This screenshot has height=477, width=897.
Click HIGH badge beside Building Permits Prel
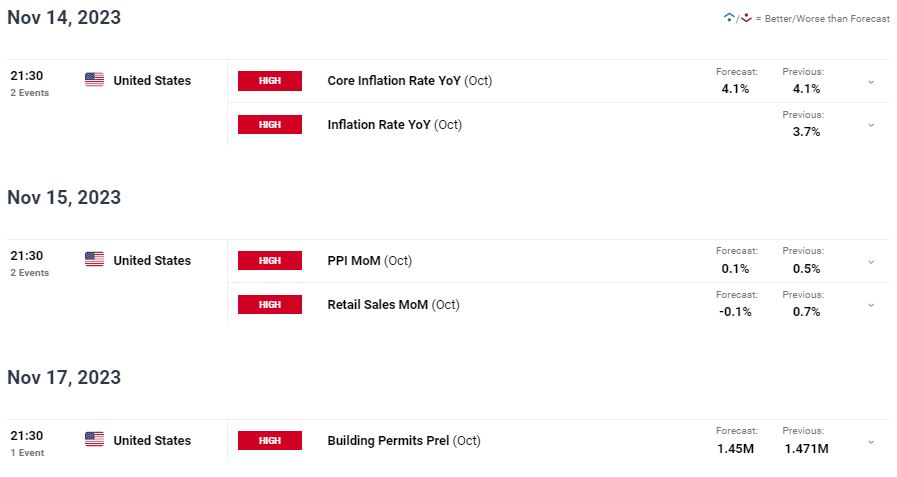(270, 440)
